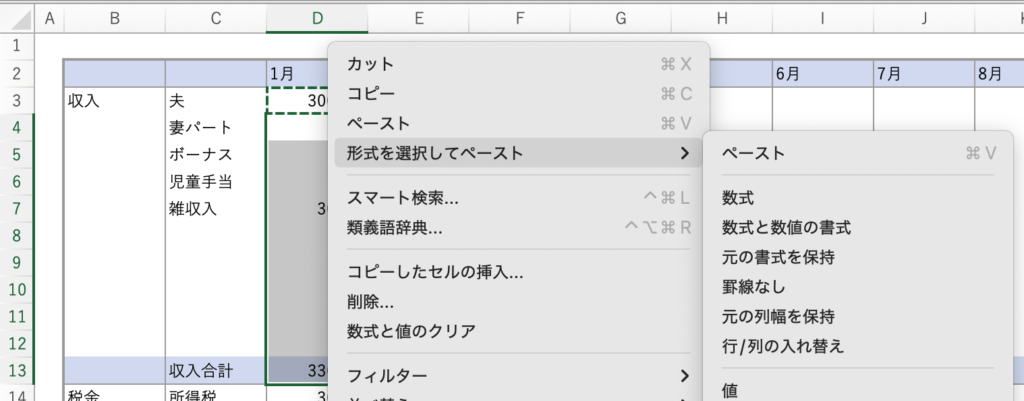1024x401 pixels.
Task: Click 削除... in the context menu
Action: (x=370, y=302)
